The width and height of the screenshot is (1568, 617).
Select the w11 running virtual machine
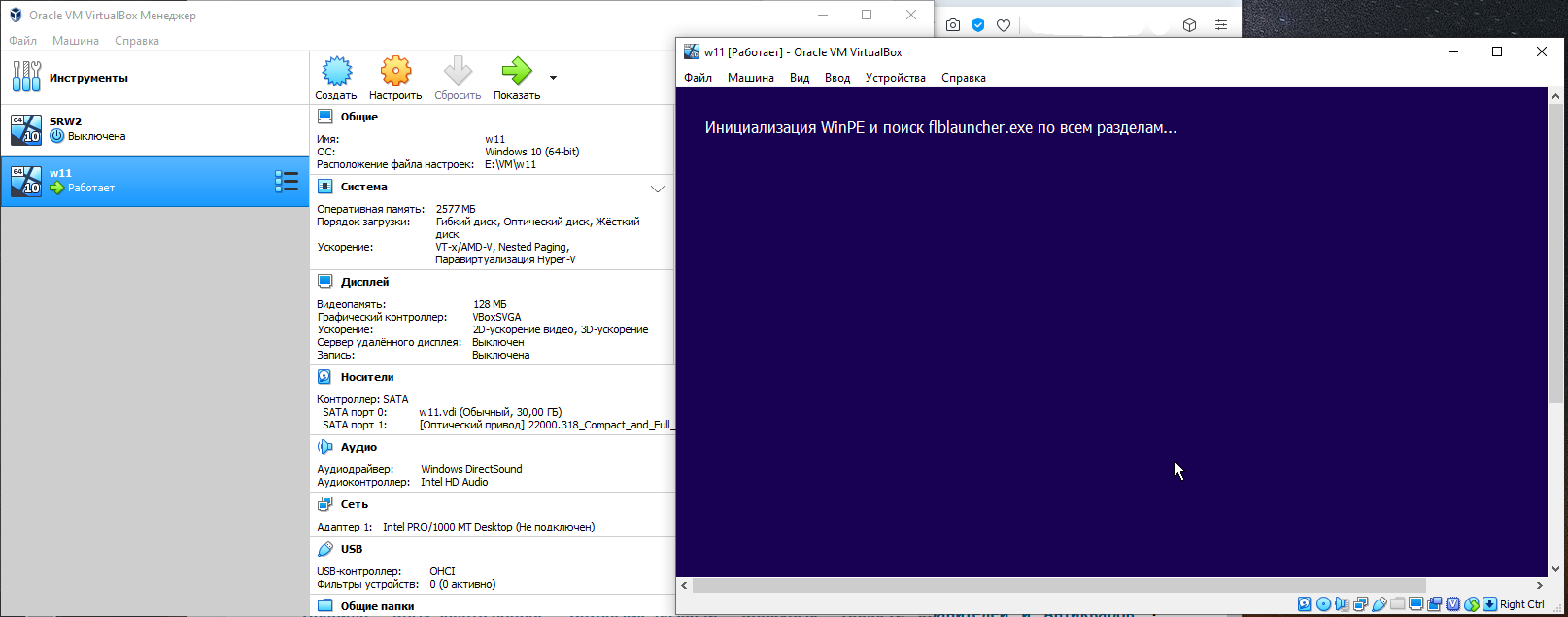154,181
